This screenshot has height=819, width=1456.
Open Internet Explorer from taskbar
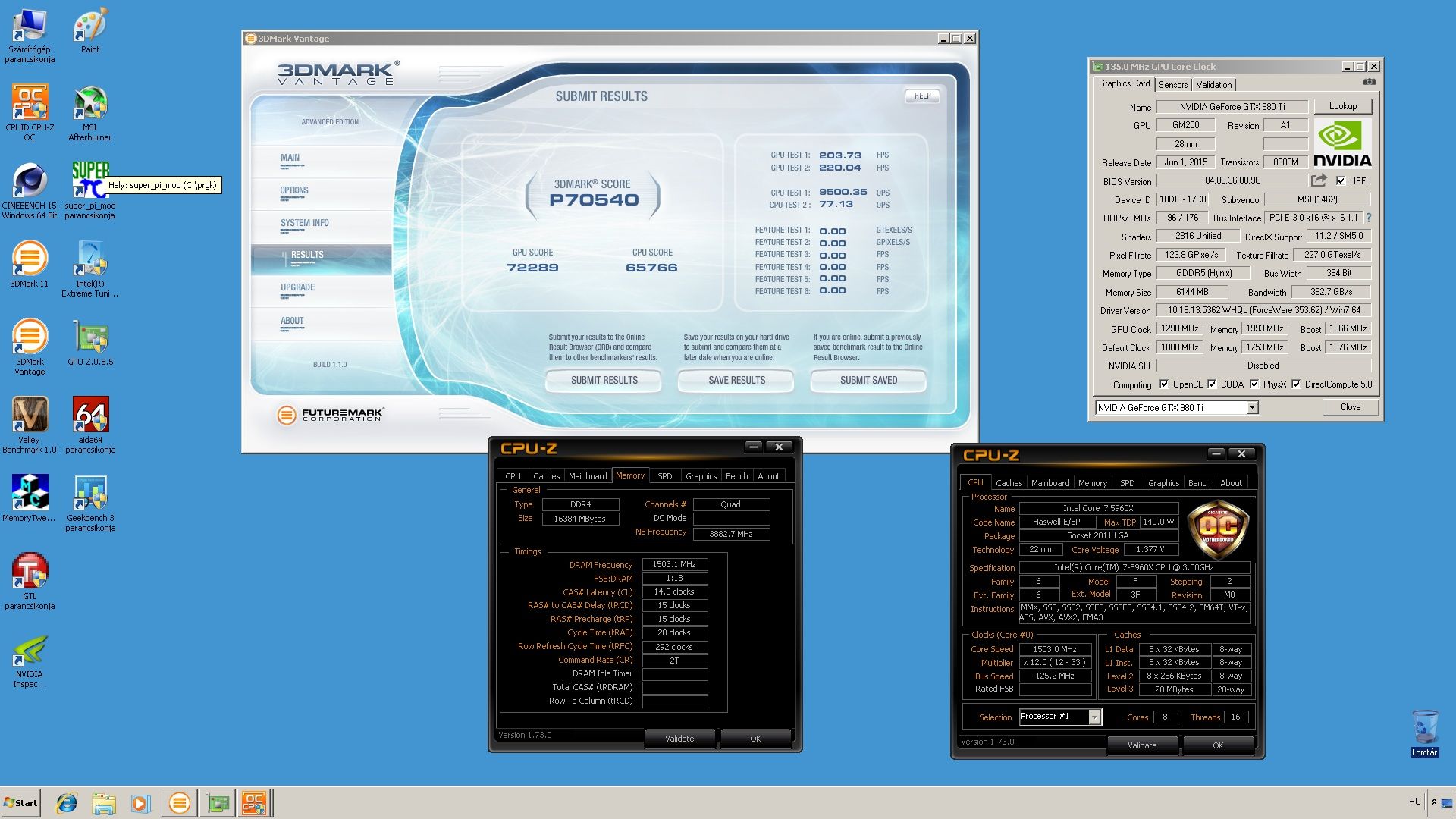[67, 802]
